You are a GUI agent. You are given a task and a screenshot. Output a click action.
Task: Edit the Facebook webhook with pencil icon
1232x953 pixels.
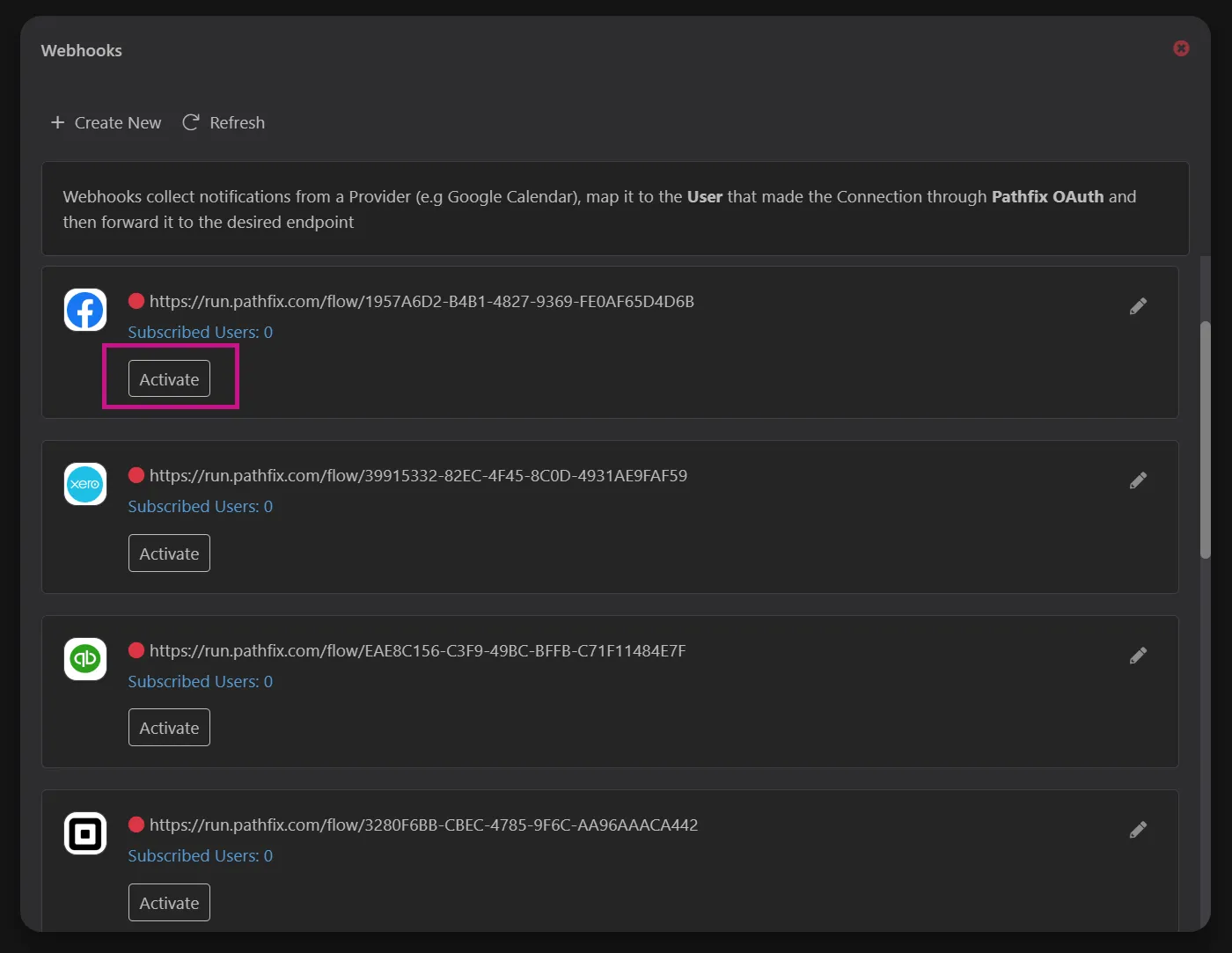coord(1138,306)
